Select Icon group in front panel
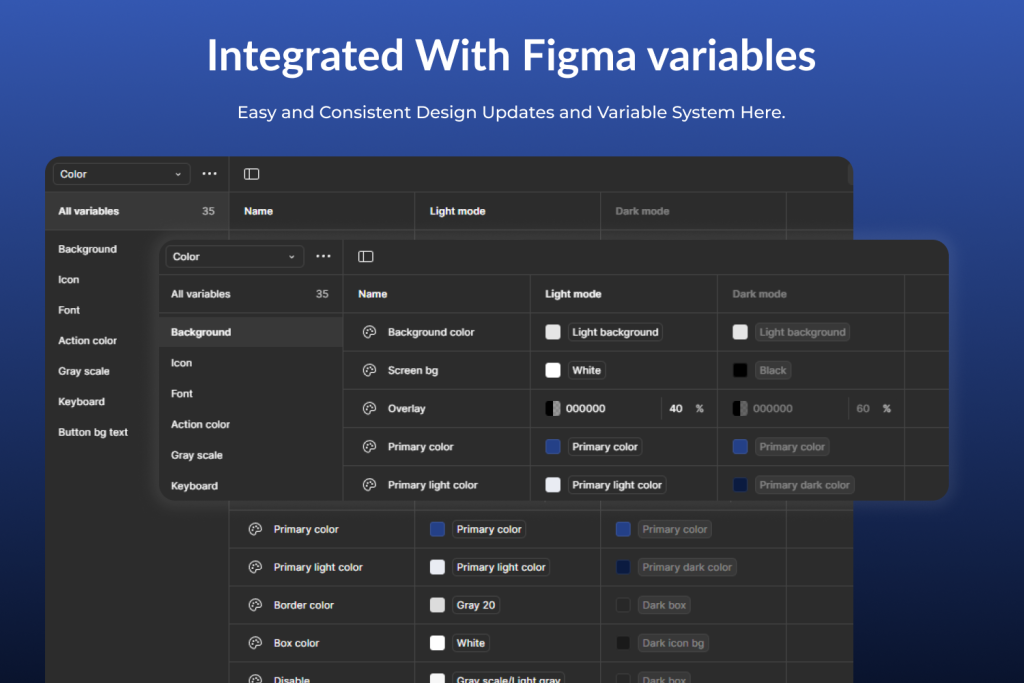This screenshot has height=683, width=1024. click(182, 363)
